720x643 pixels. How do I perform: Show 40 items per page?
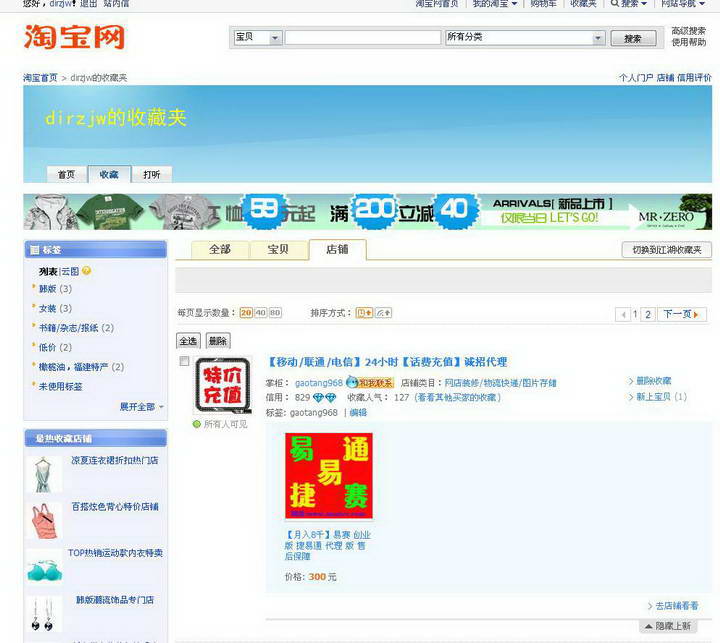coord(261,313)
